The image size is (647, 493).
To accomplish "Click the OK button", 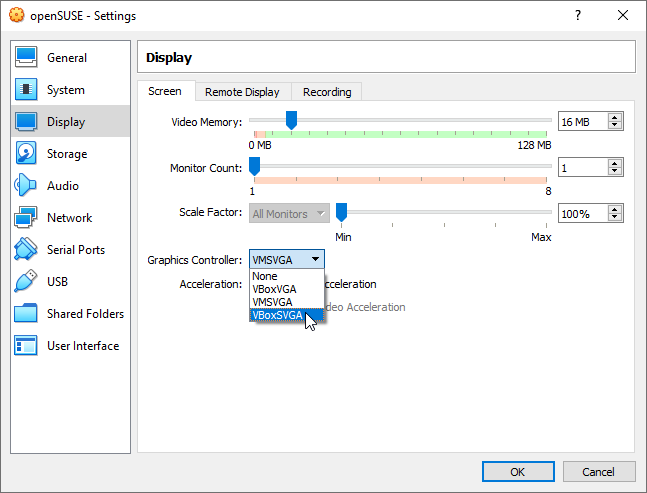I will coord(517,471).
